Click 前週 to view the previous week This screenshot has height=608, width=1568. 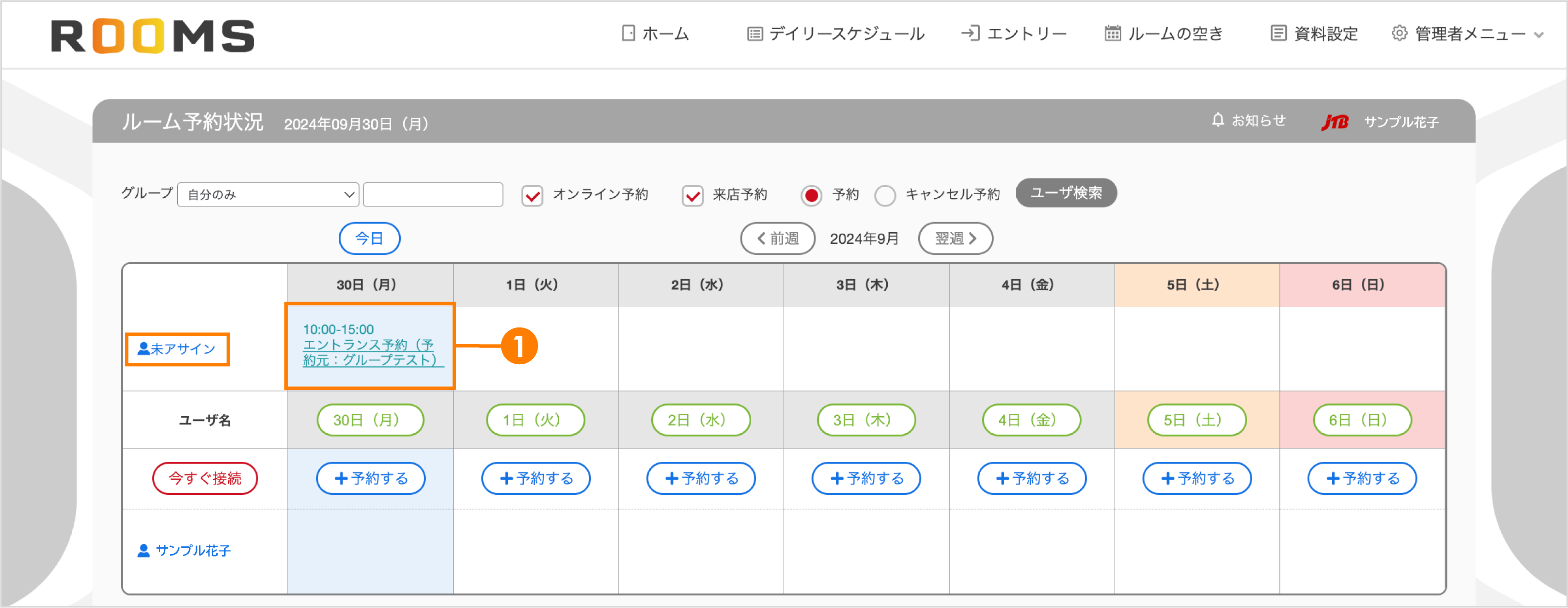point(778,238)
